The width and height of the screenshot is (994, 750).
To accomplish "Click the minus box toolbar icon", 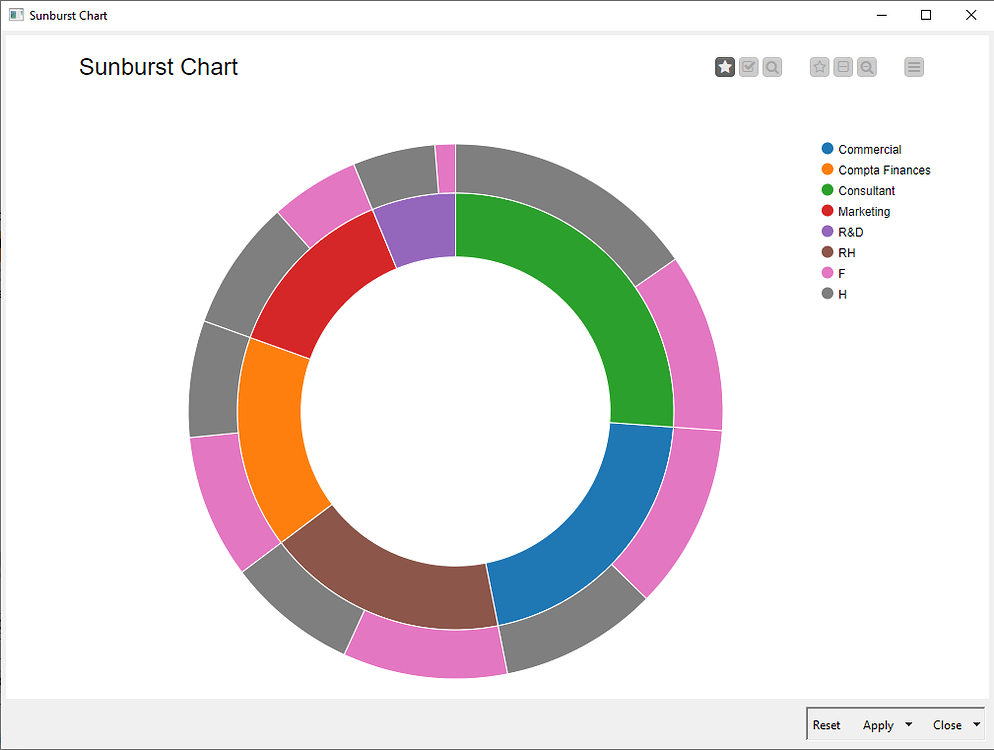I will click(843, 67).
